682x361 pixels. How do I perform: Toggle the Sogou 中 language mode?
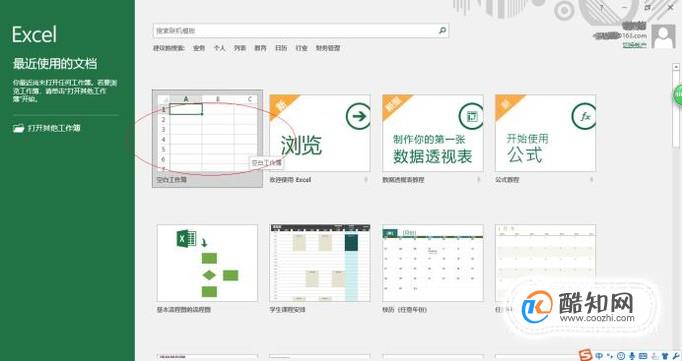[x=599, y=356]
